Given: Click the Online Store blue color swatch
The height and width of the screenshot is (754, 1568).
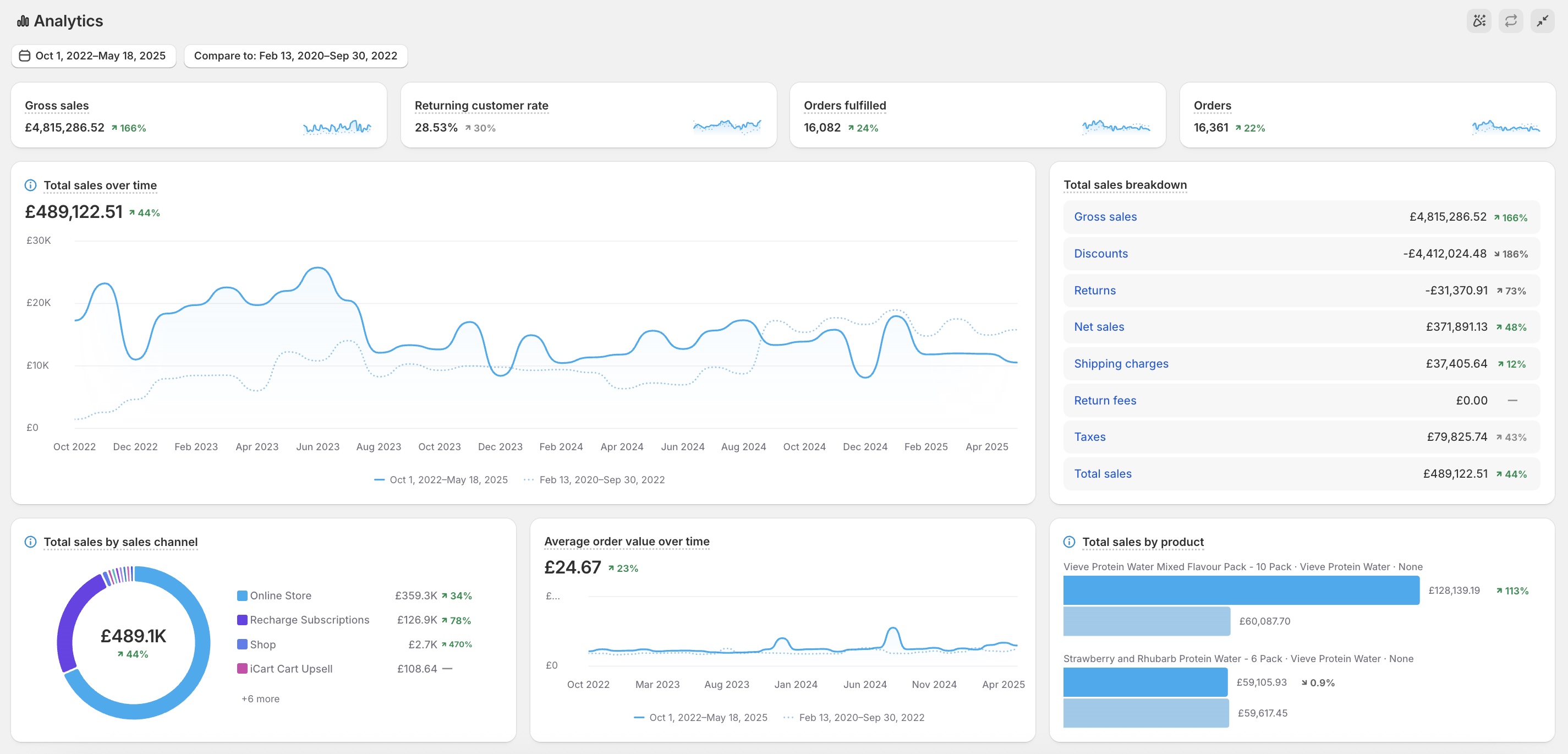Looking at the screenshot, I should 242,595.
